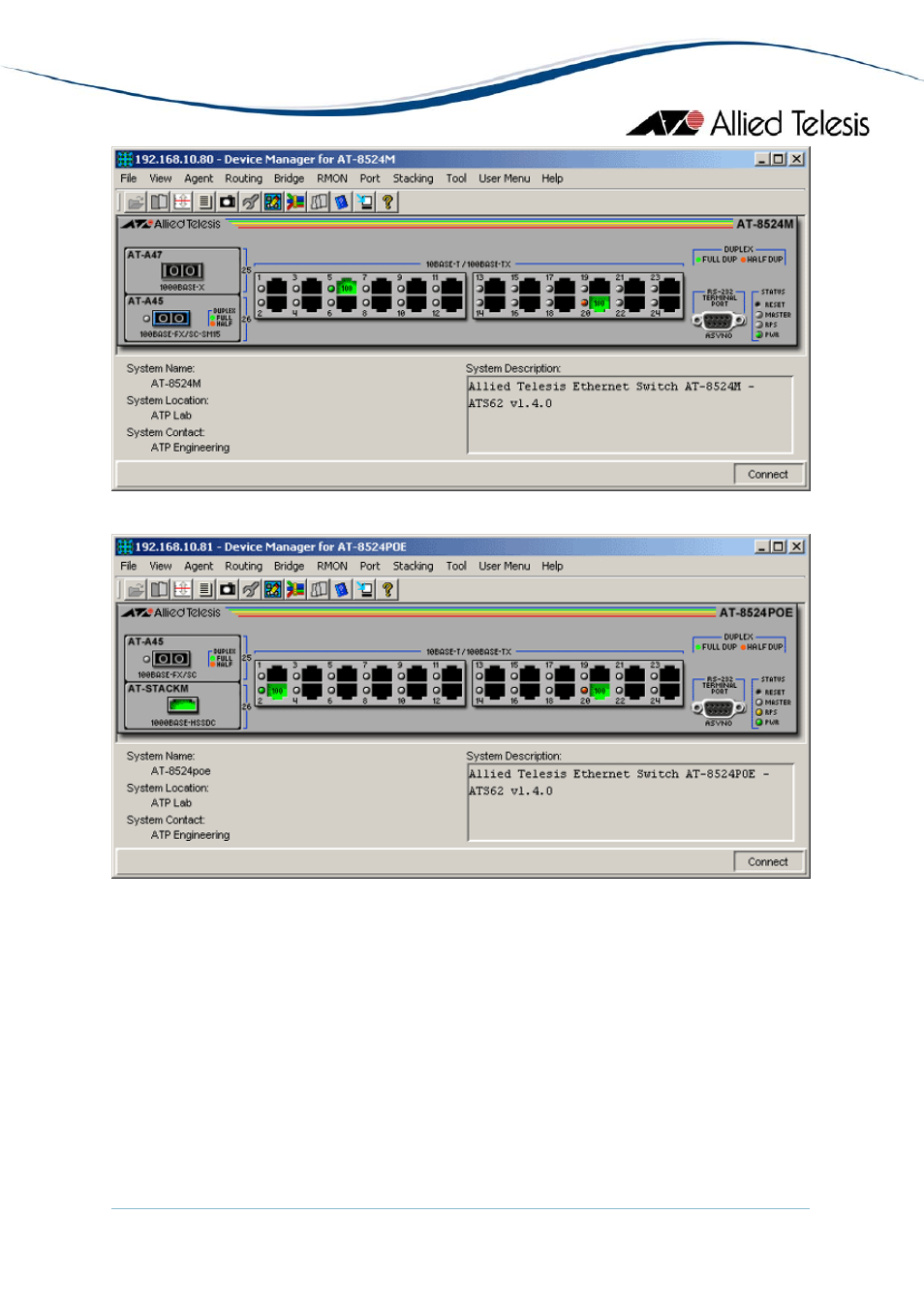Click the red crosshair grid icon in AT-8524M toolbar

coord(182,202)
